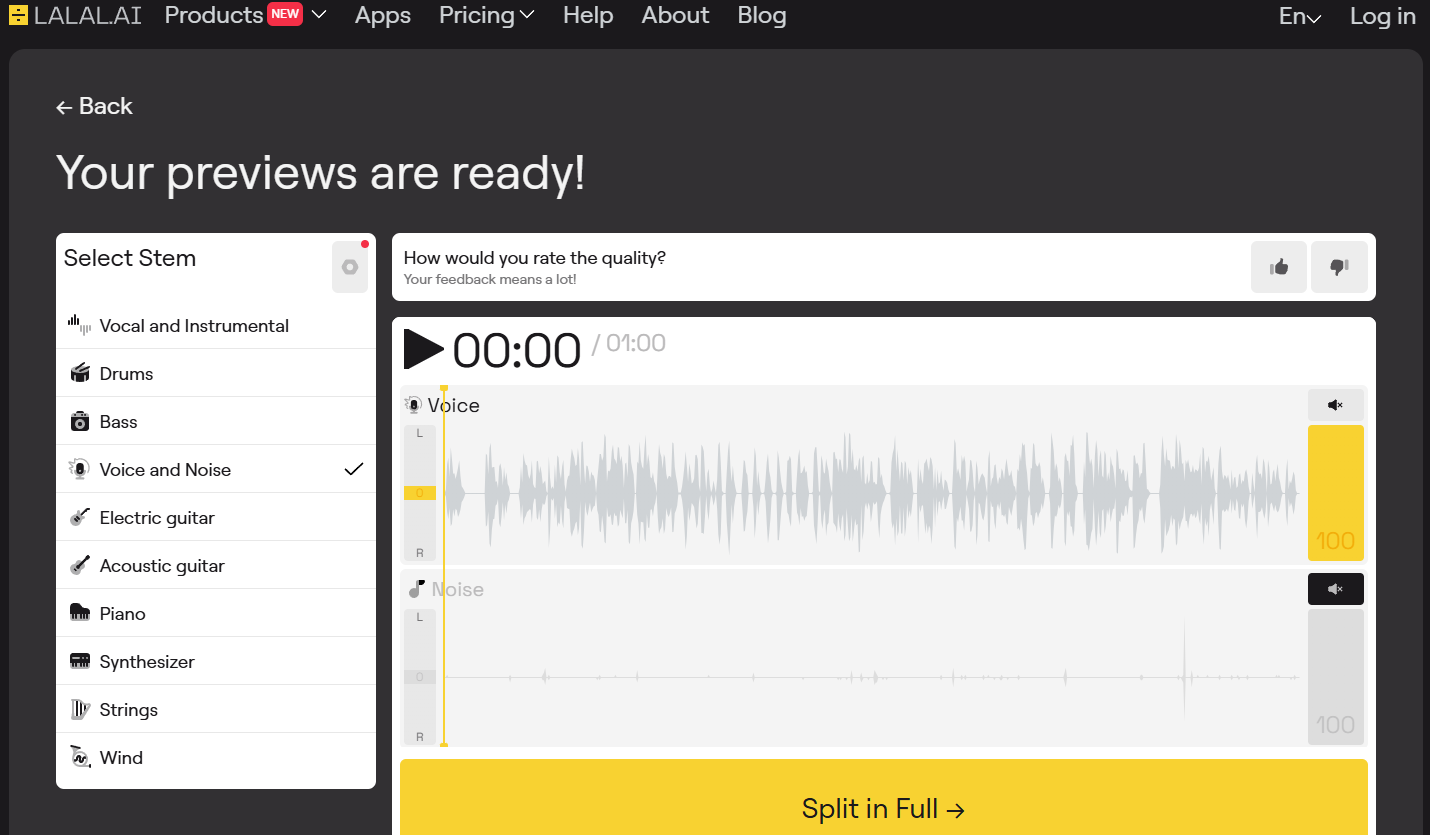Click the Acoustic guitar icon
The height and width of the screenshot is (835, 1430).
[80, 565]
